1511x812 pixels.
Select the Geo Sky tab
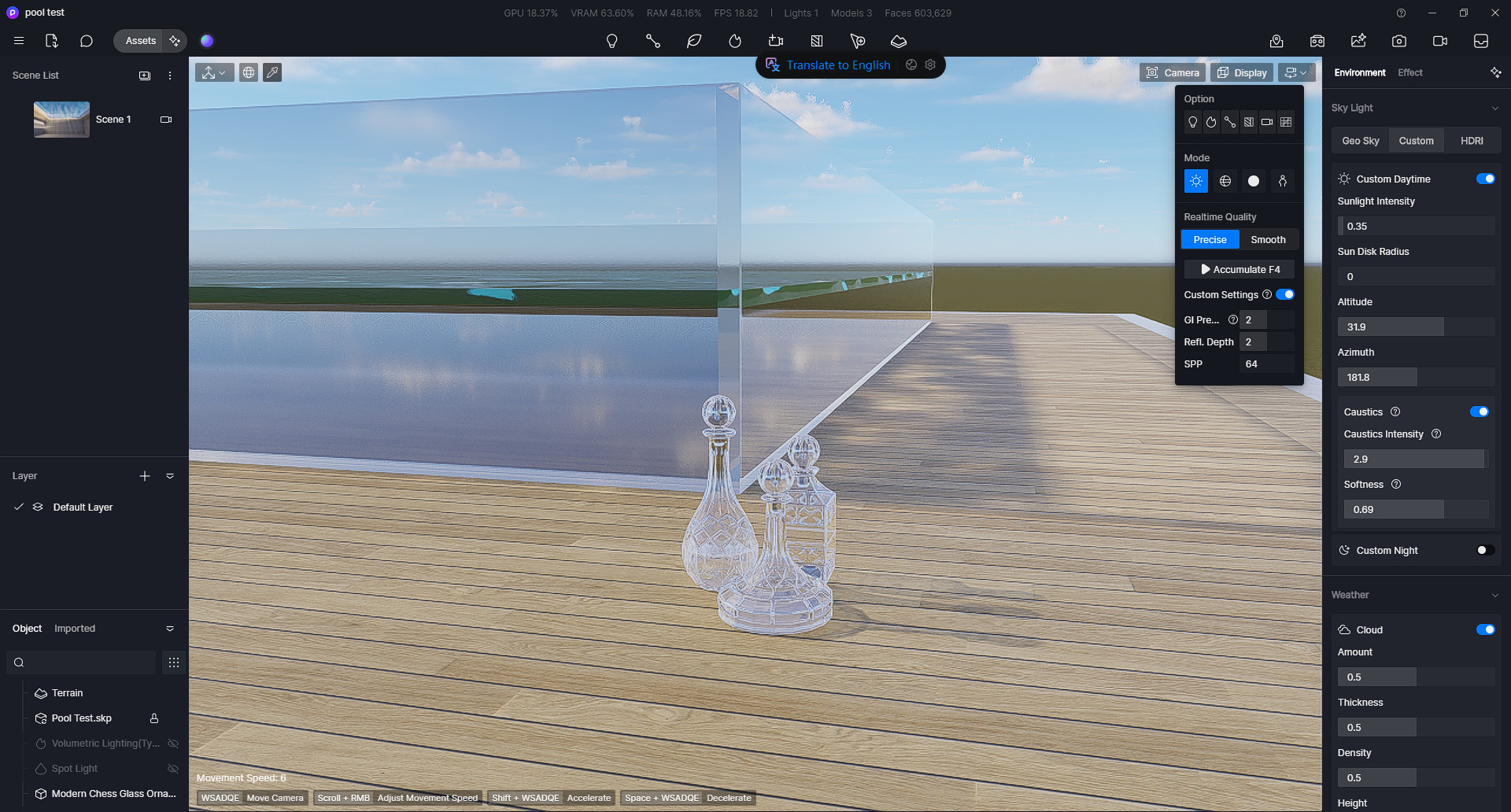pyautogui.click(x=1360, y=141)
